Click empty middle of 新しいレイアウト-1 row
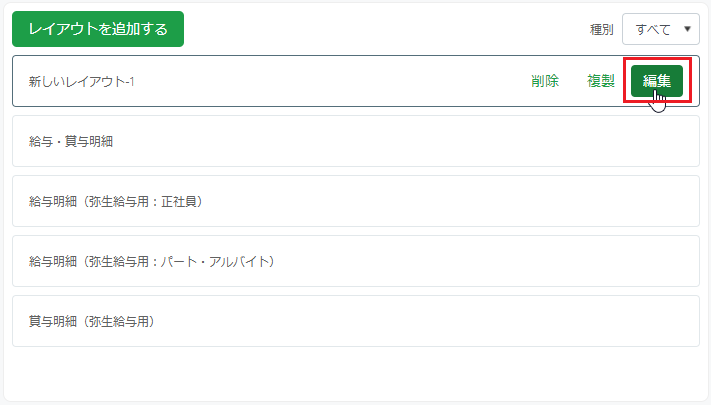The height and width of the screenshot is (405, 711). pos(331,82)
